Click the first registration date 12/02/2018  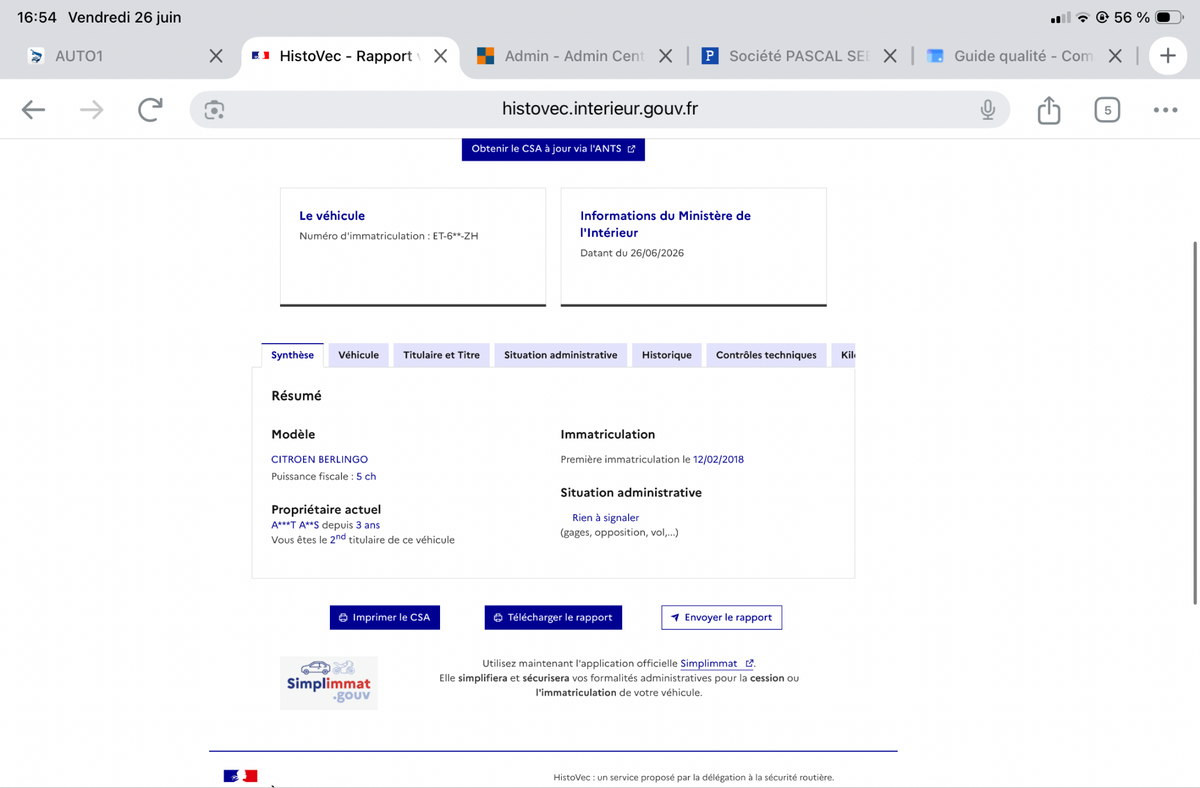click(x=718, y=459)
